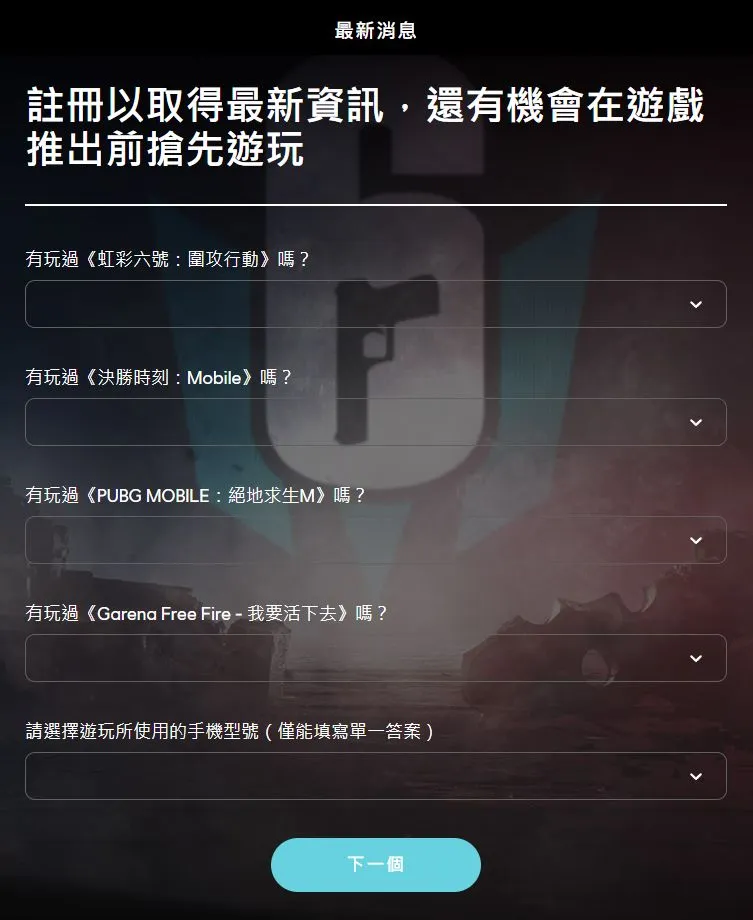This screenshot has width=753, height=920.
Task: Click the 下一個 button
Action: (376, 865)
